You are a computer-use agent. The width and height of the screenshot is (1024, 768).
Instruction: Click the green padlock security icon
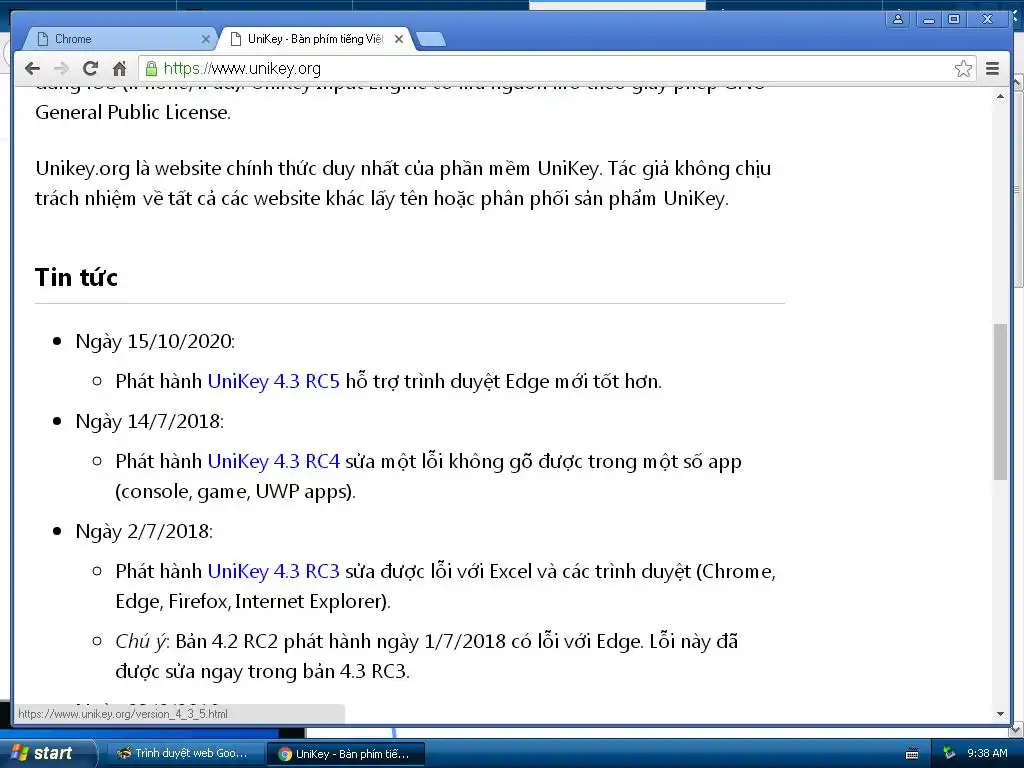151,69
